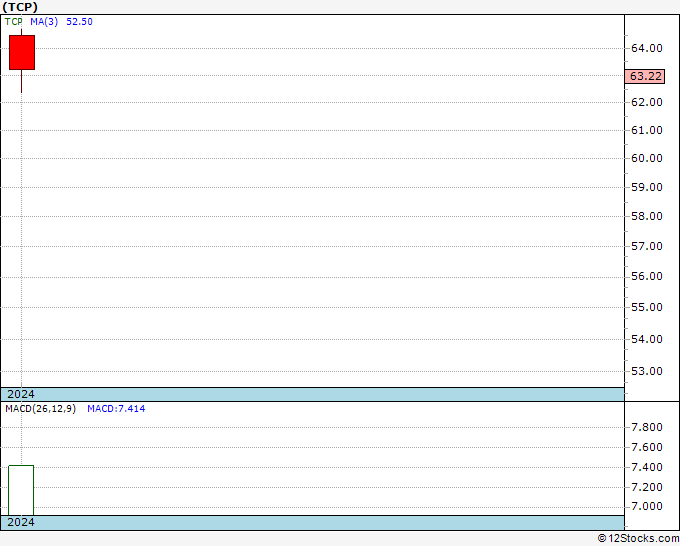The image size is (680, 546).
Task: Click the red TCP candlestick body
Action: [x=22, y=52]
